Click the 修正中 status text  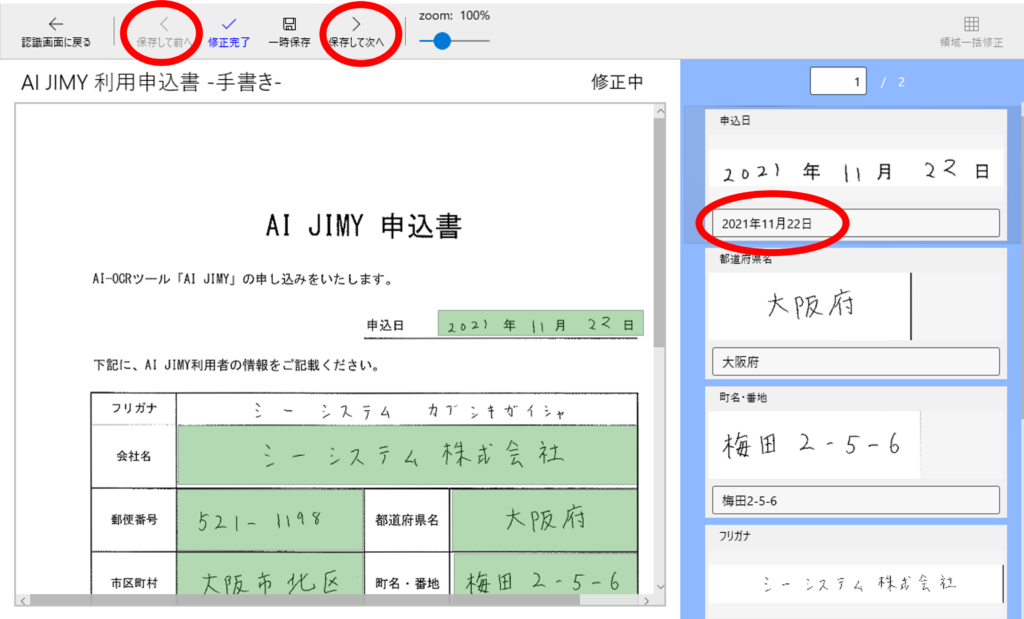click(617, 82)
